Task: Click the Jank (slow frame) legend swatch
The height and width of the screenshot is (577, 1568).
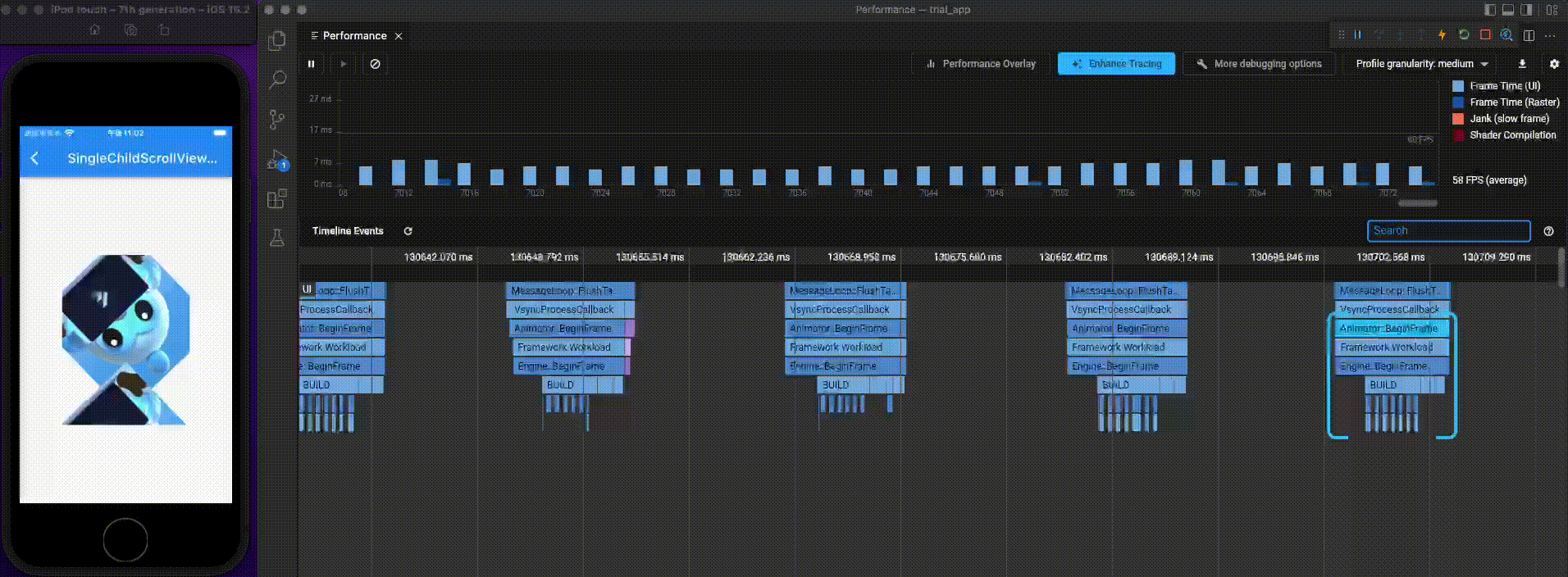Action: (1457, 119)
